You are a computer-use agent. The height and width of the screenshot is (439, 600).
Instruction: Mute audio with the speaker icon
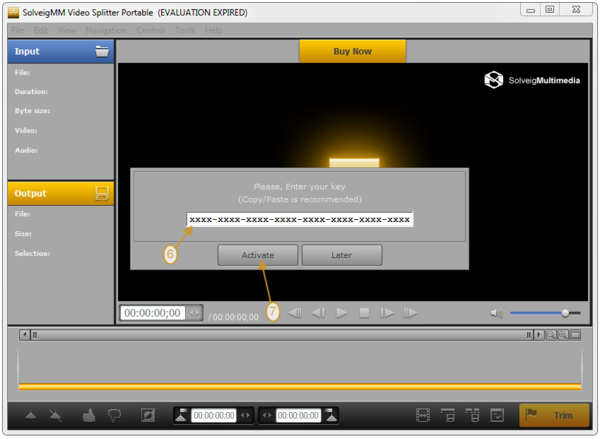click(x=497, y=313)
